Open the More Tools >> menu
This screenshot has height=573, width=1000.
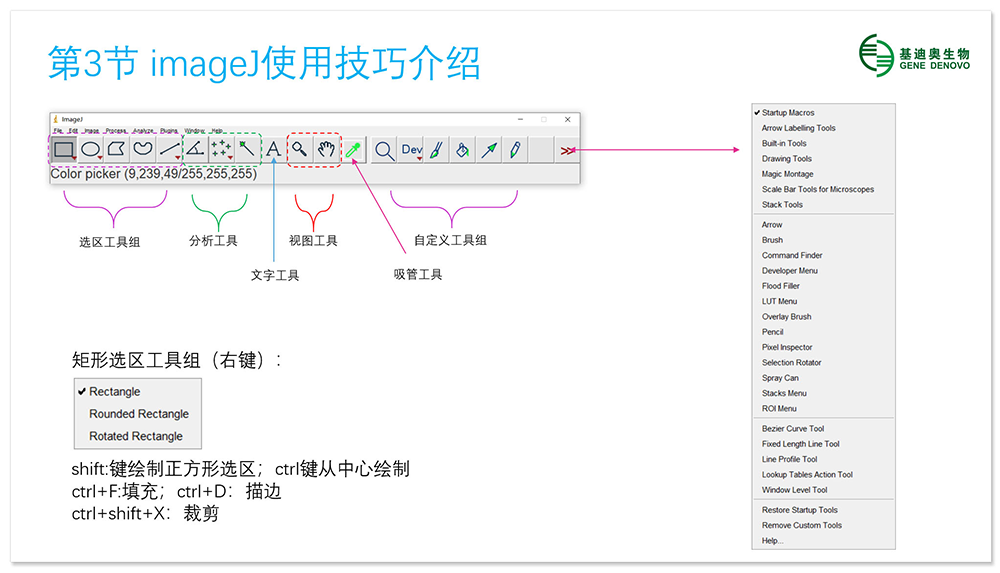(567, 151)
